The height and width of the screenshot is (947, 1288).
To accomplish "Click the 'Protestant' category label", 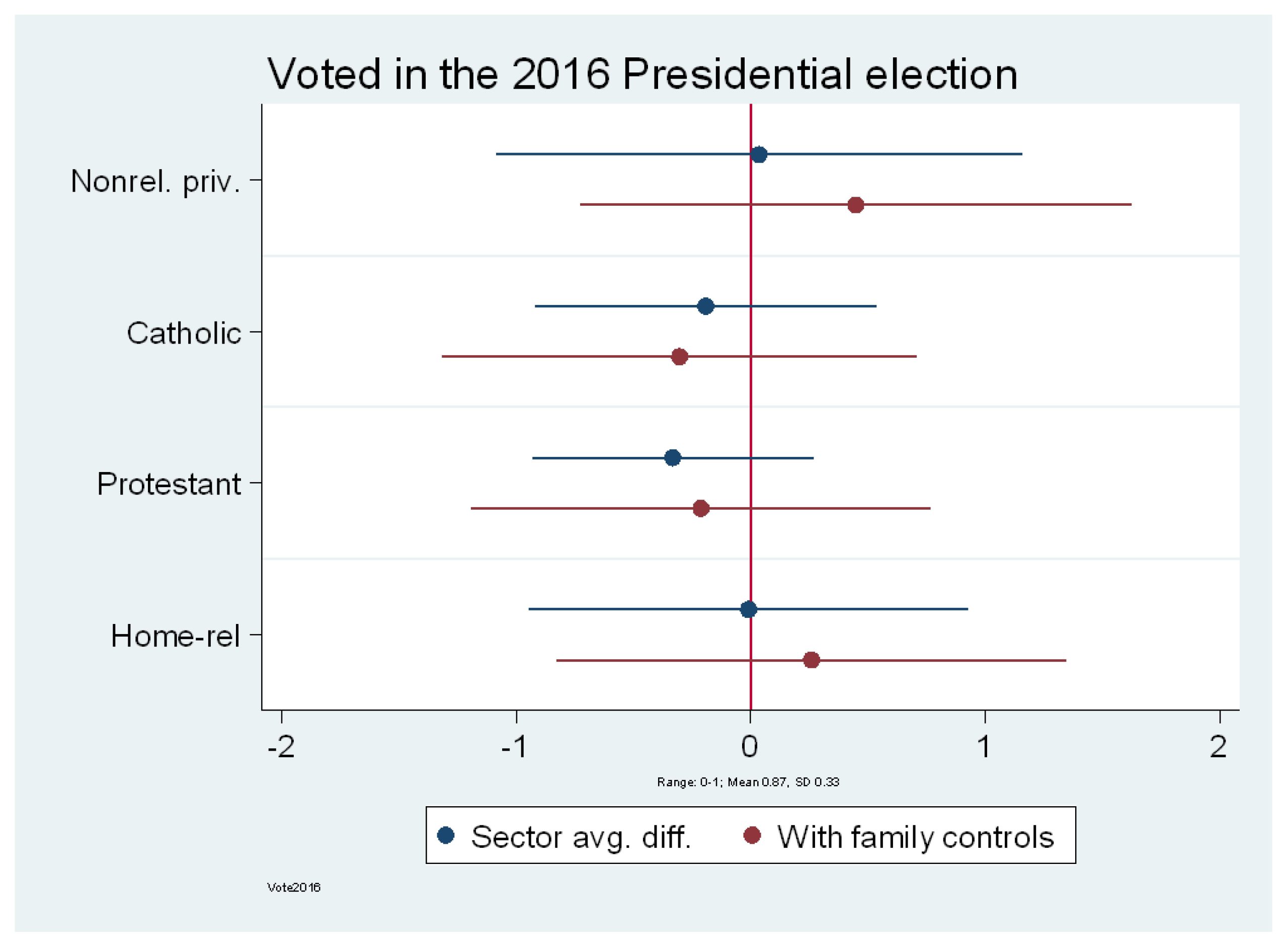I will coord(169,484).
